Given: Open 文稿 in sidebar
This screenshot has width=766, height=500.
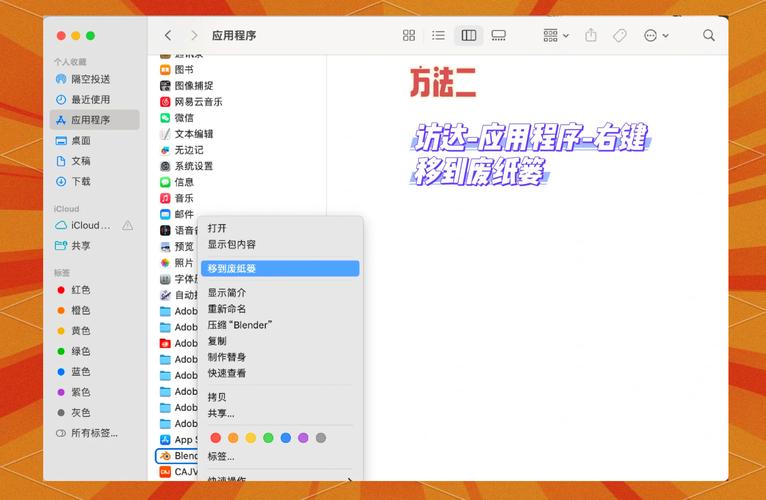Looking at the screenshot, I should (94, 161).
